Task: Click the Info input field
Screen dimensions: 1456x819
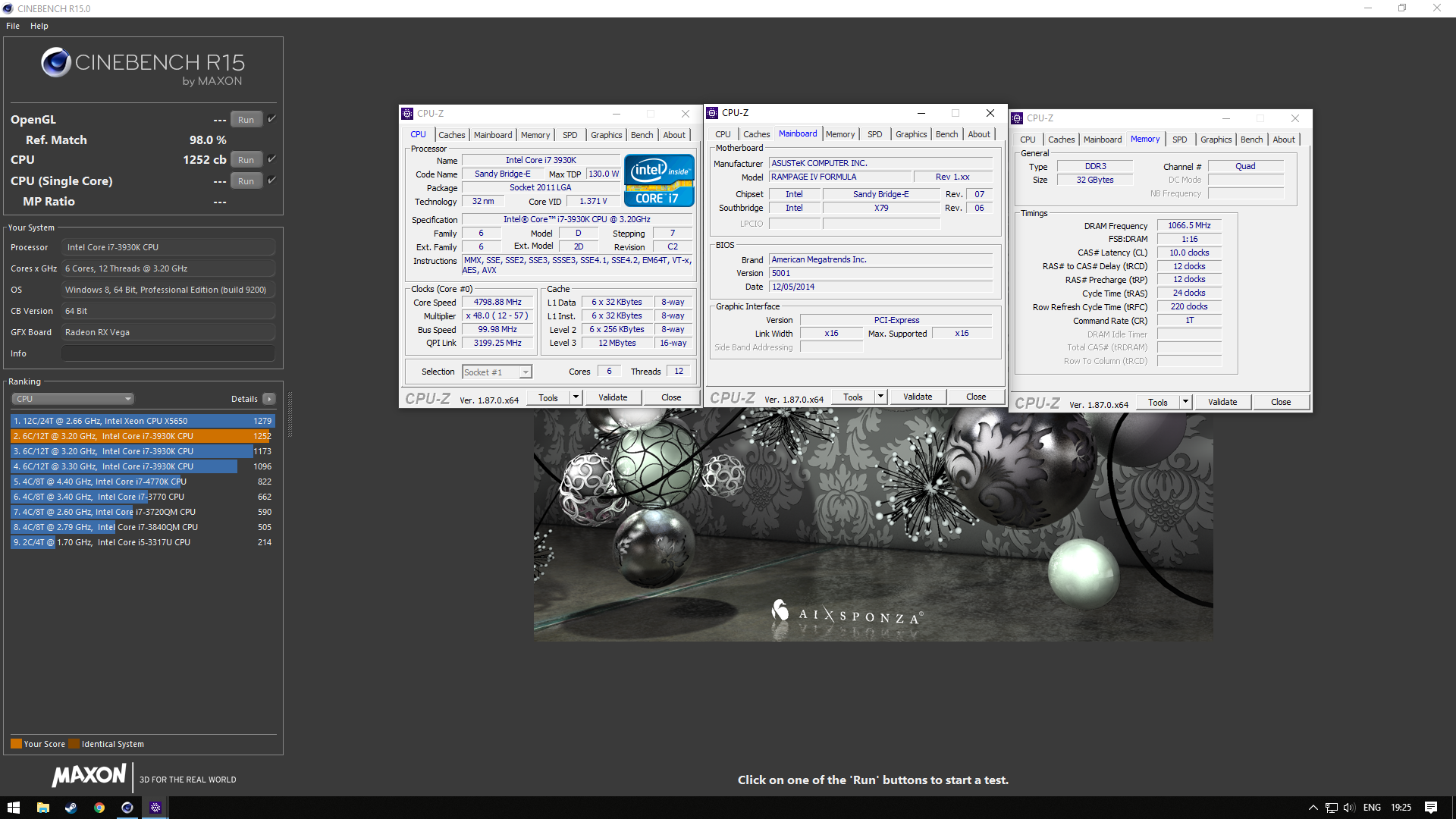Action: (168, 353)
